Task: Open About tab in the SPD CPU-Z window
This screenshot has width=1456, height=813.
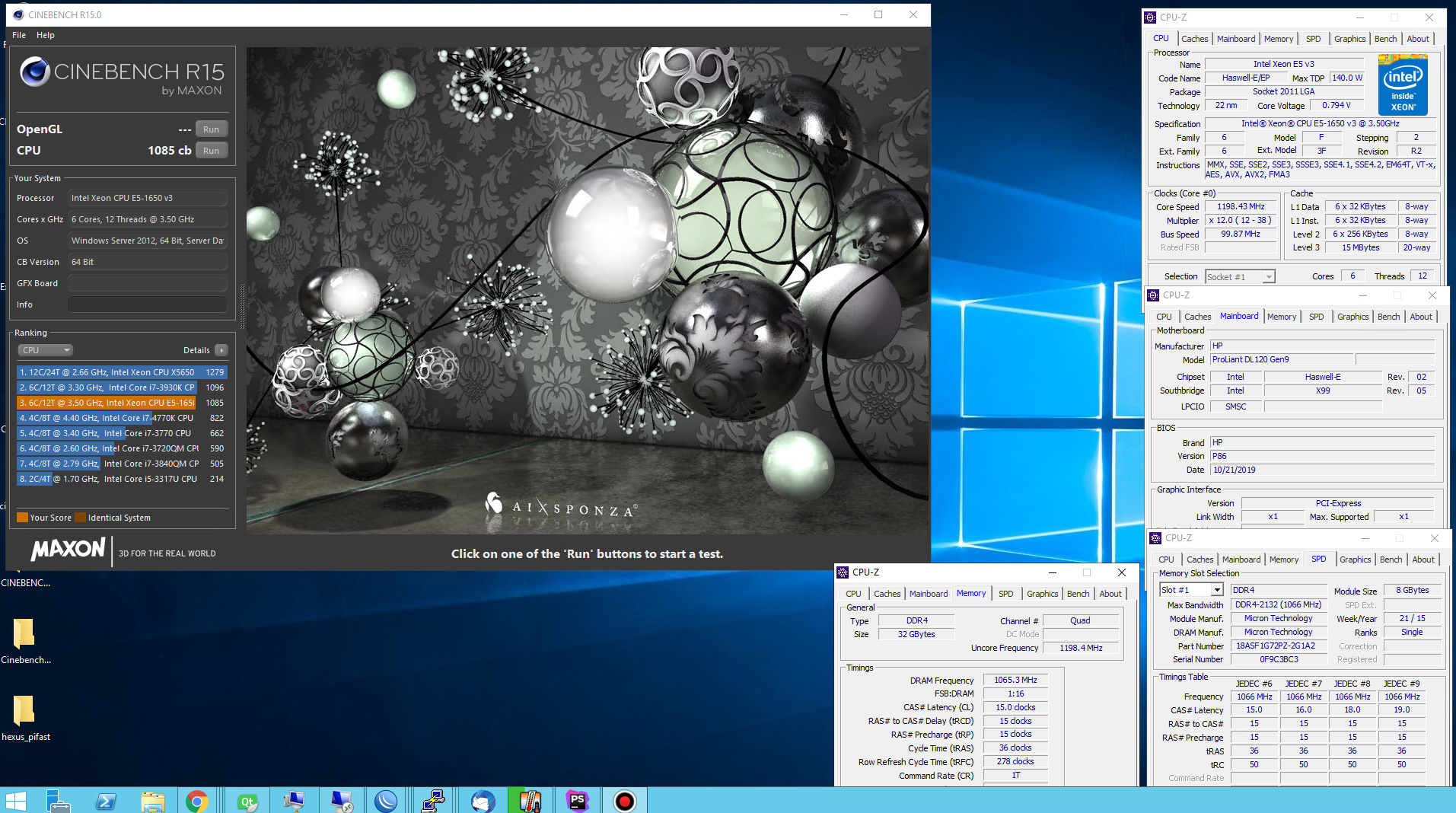Action: pyautogui.click(x=1423, y=560)
